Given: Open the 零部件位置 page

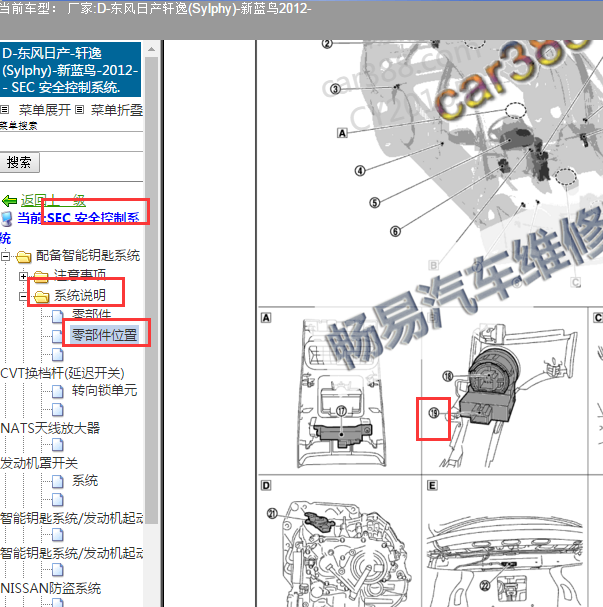Looking at the screenshot, I should tap(104, 335).
